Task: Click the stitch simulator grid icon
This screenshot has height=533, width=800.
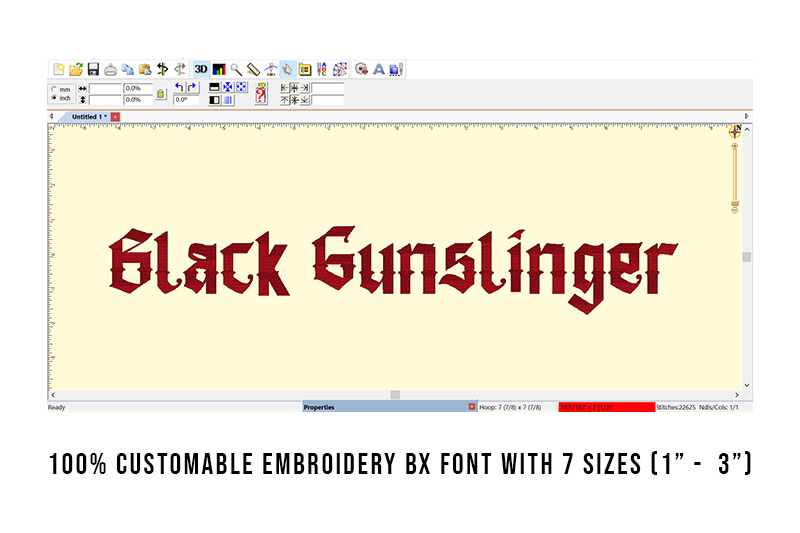Action: click(x=340, y=69)
